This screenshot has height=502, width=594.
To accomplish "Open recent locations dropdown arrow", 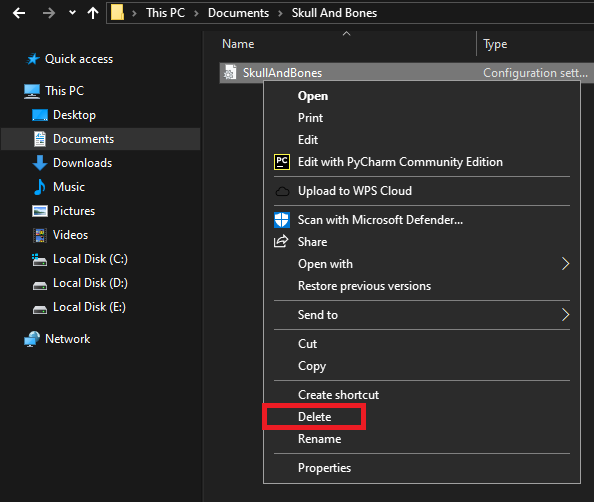I will point(72,13).
